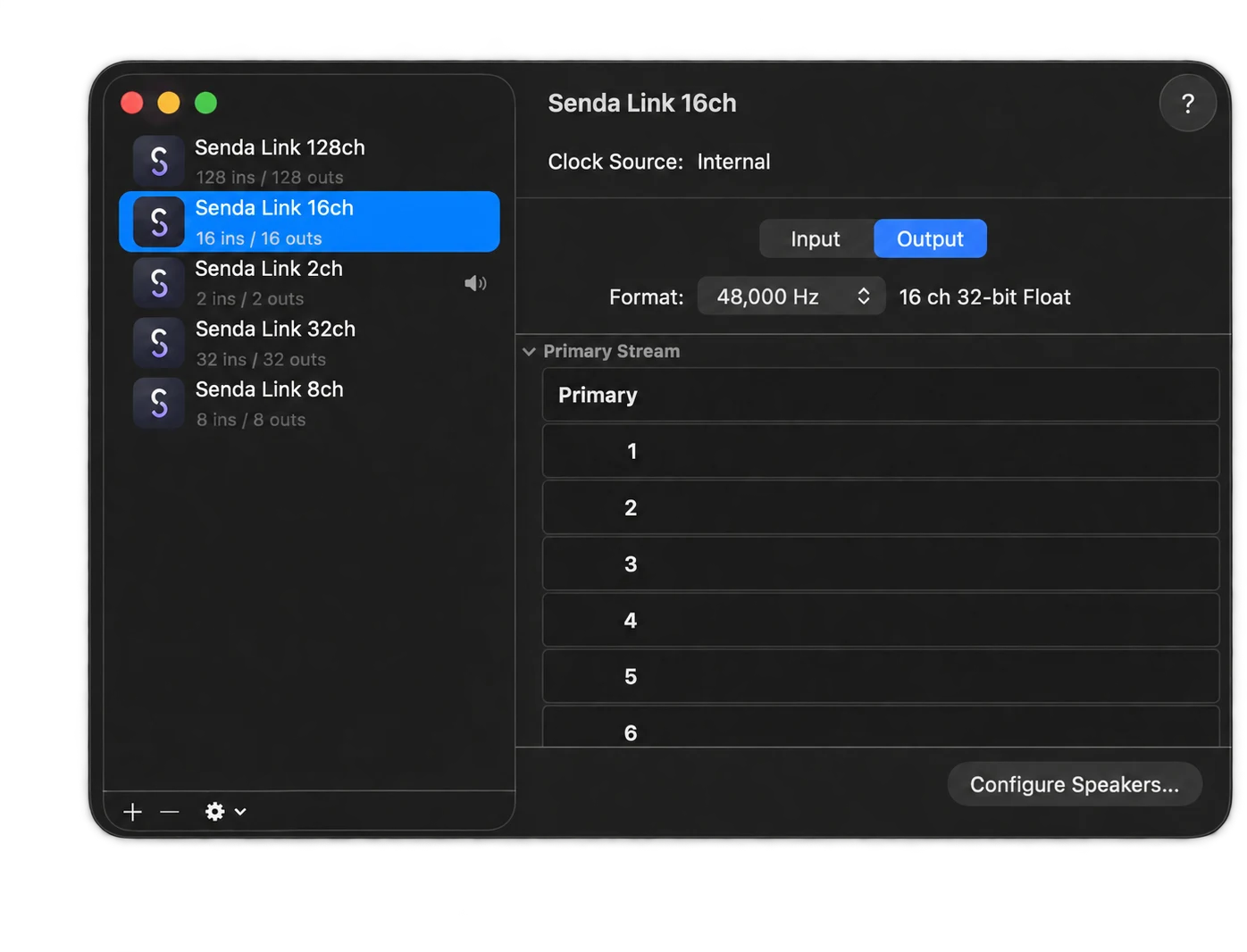The width and height of the screenshot is (1247, 952).
Task: Open the gear actions menu
Action: tap(225, 812)
